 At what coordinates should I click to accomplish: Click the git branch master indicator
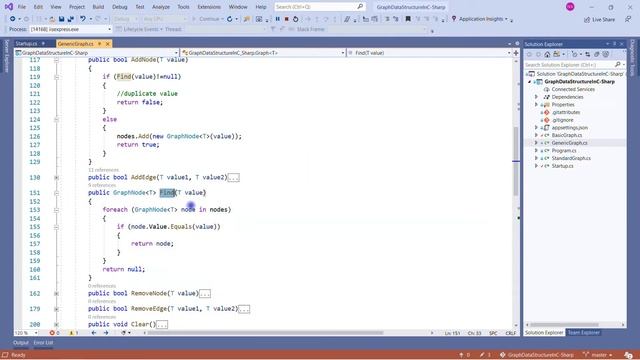pos(598,355)
